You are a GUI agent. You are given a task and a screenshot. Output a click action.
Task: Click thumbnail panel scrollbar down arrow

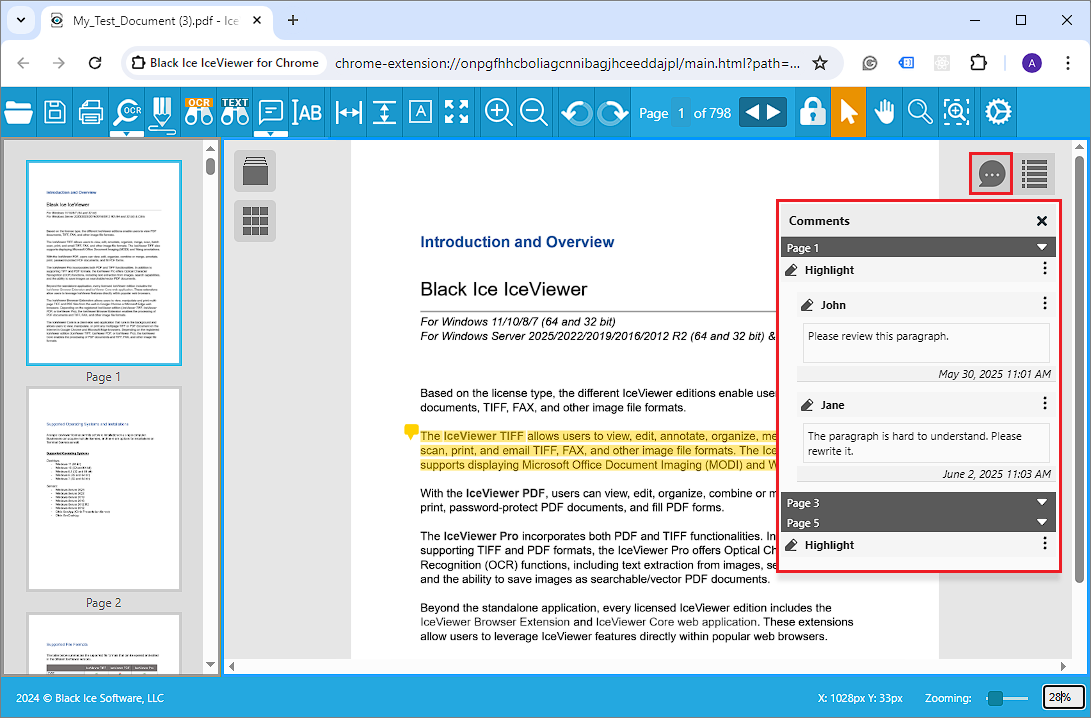pyautogui.click(x=211, y=664)
